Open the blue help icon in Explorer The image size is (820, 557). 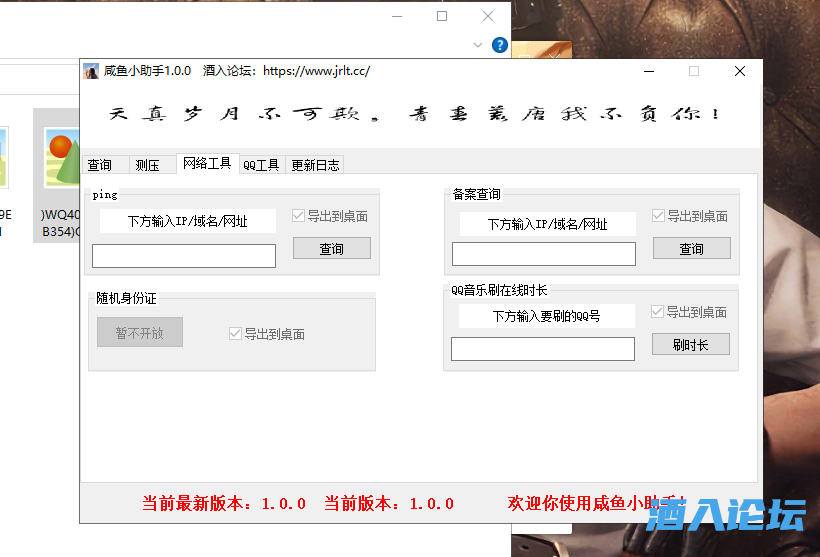point(500,45)
